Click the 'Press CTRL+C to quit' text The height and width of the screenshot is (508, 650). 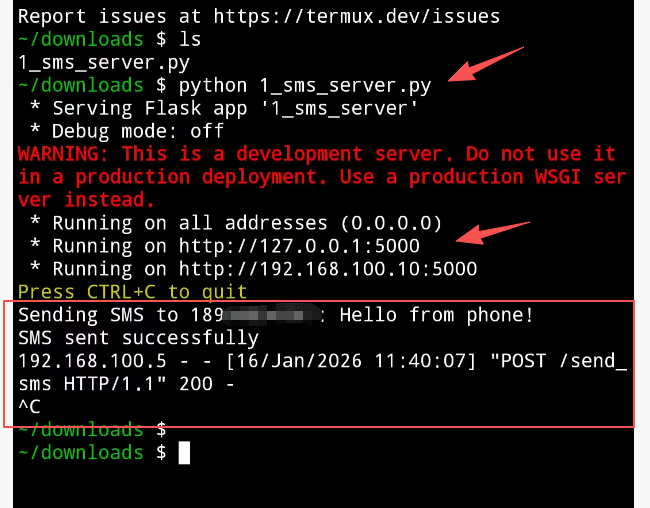point(132,292)
